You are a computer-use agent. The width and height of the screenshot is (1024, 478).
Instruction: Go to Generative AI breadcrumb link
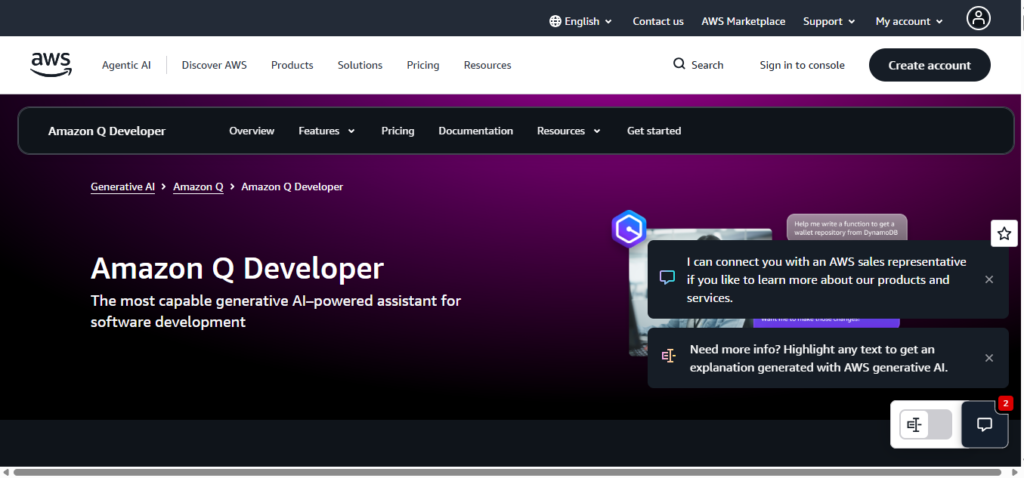122,187
